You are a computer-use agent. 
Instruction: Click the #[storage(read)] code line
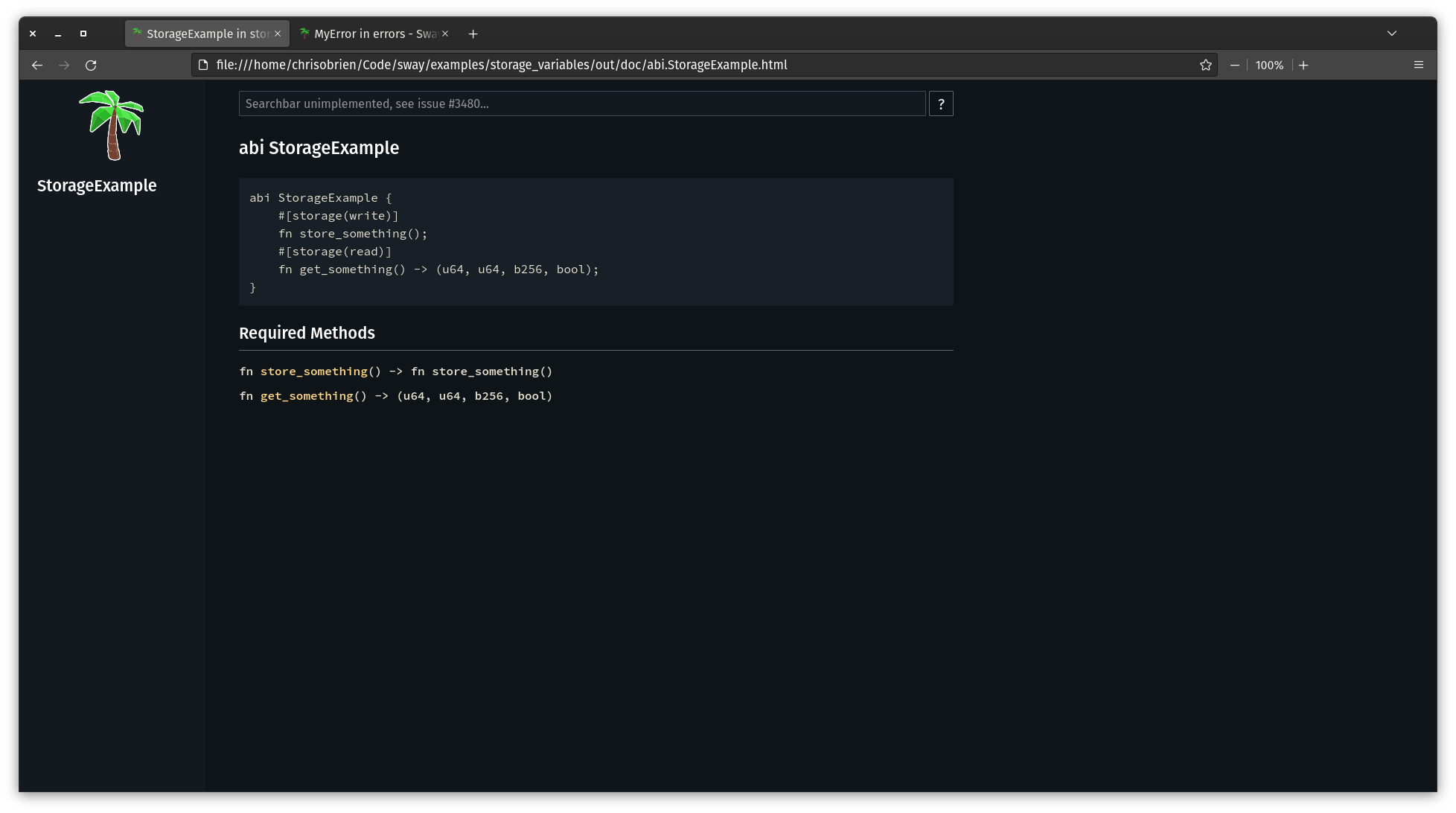click(x=335, y=252)
